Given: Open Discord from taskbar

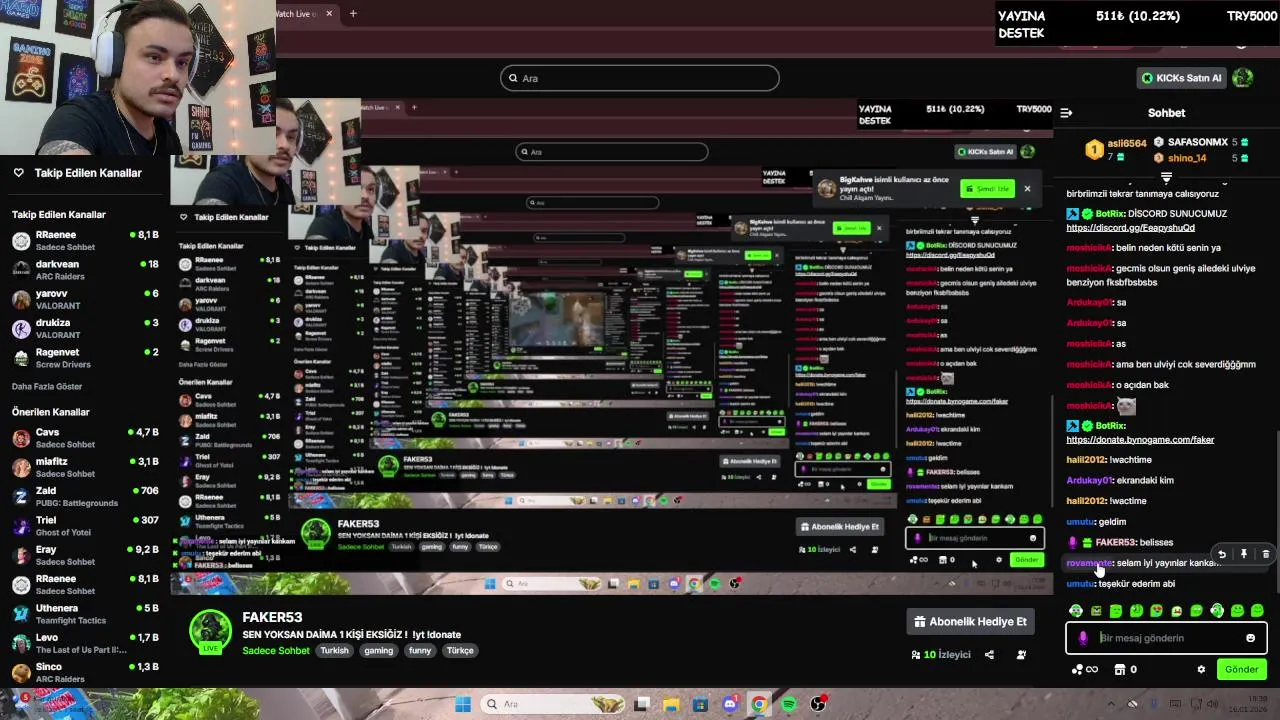Looking at the screenshot, I should tap(731, 704).
